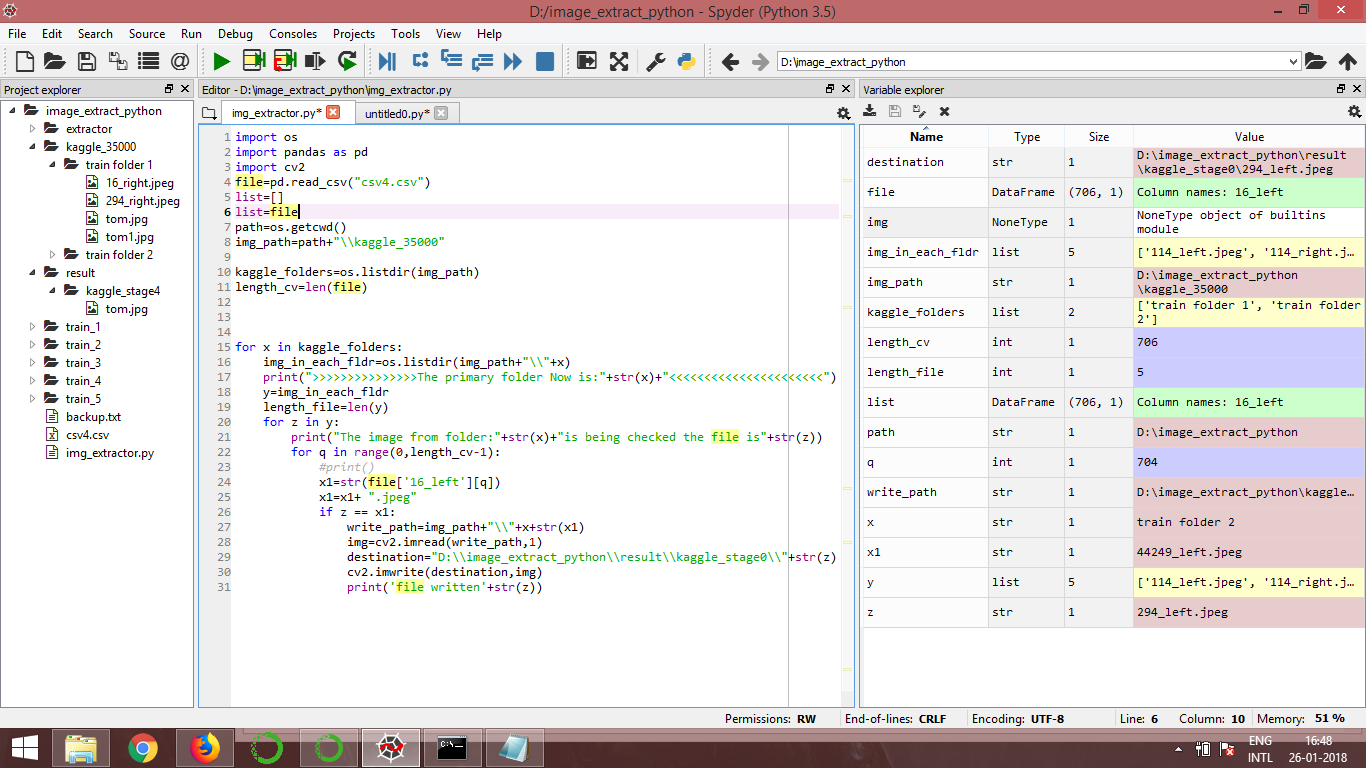Open the Consoles menu

coord(293,33)
